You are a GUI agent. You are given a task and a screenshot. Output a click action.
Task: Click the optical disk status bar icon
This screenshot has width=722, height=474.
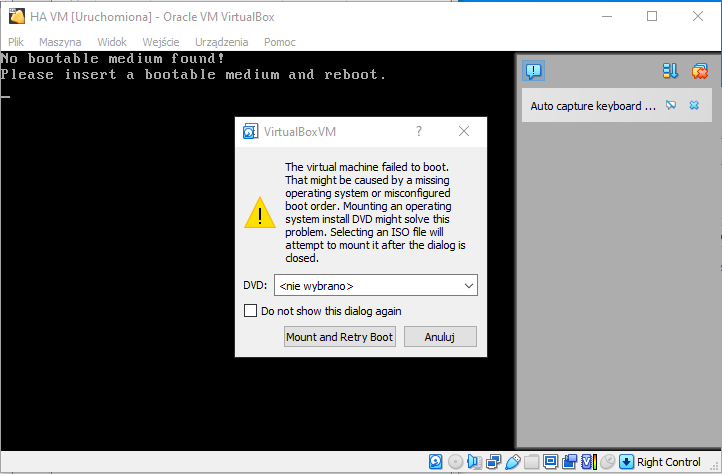pos(455,461)
